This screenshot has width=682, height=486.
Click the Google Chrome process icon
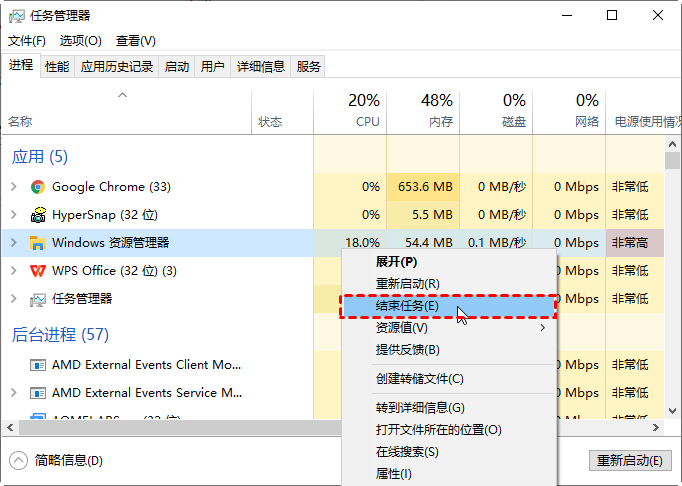tap(38, 187)
